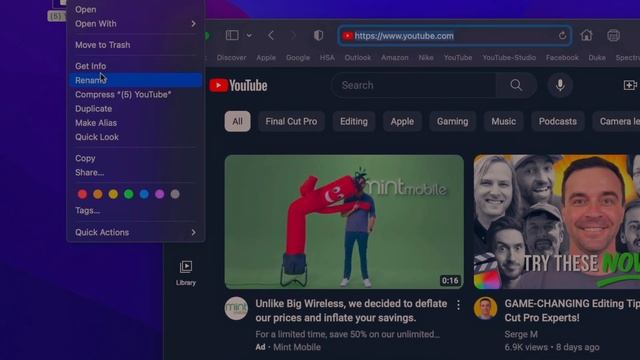This screenshot has height=360, width=640.
Task: Open the Outlook bookmark
Action: click(358, 58)
